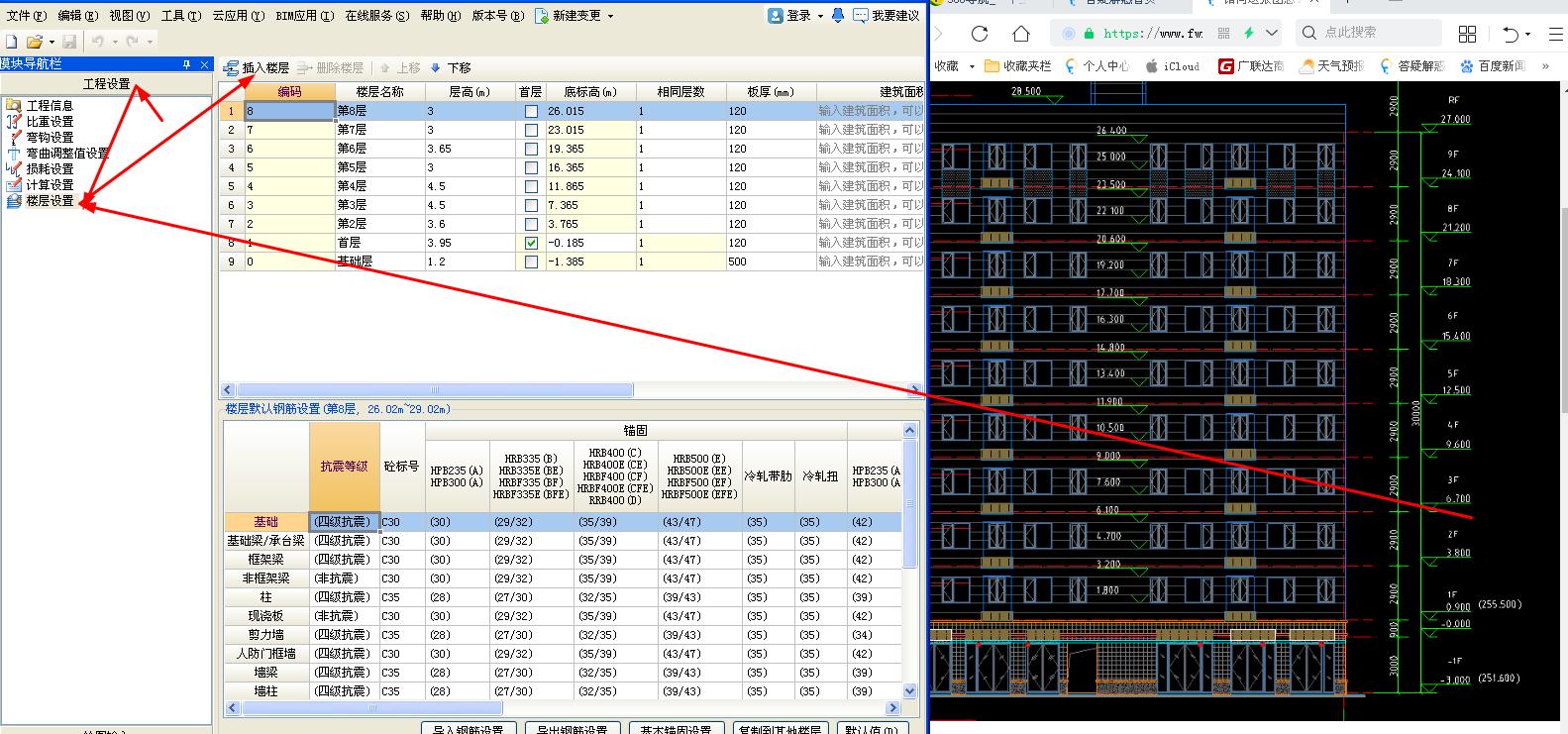The height and width of the screenshot is (734, 1568).
Task: Click the open folder icon
Action: pyautogui.click(x=34, y=42)
